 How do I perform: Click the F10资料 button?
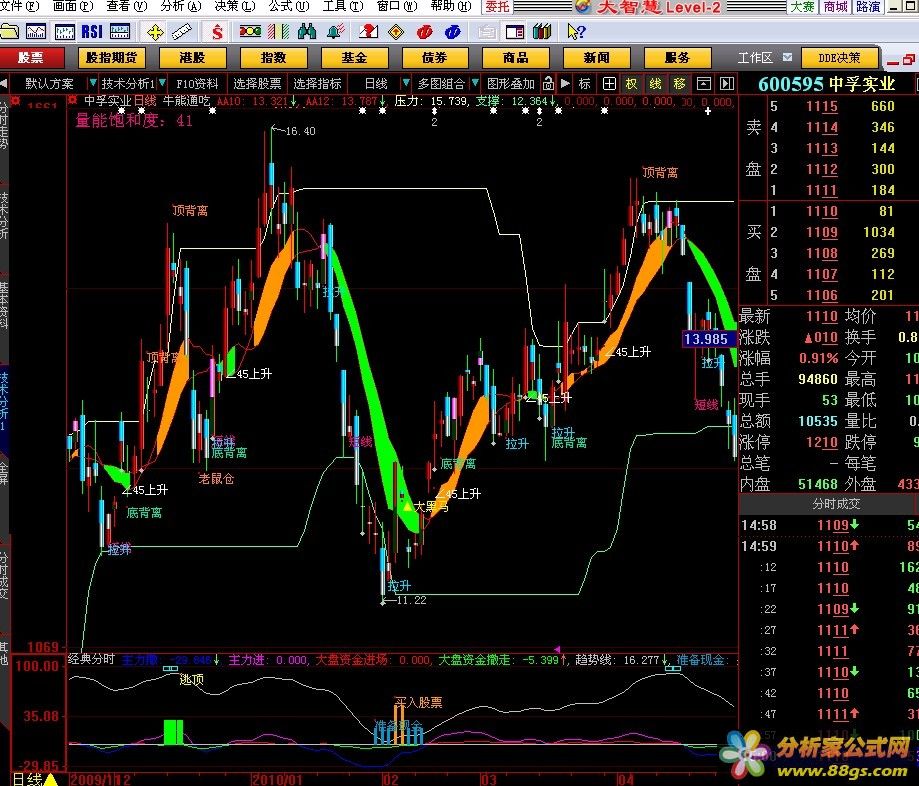click(x=197, y=83)
